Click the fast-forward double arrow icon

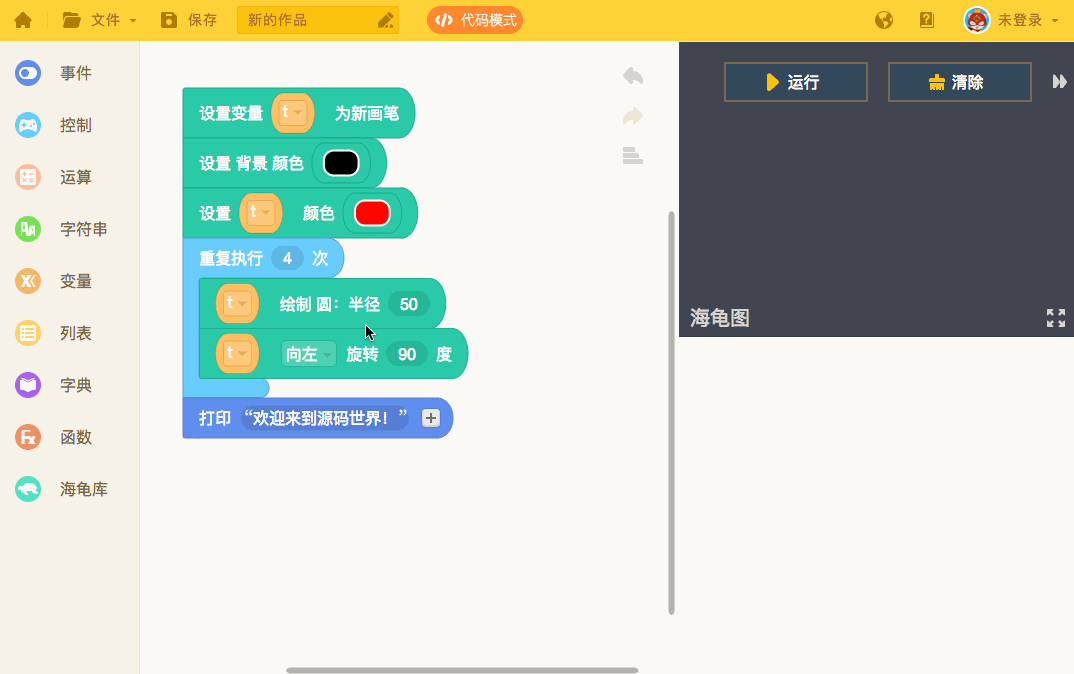(1059, 82)
